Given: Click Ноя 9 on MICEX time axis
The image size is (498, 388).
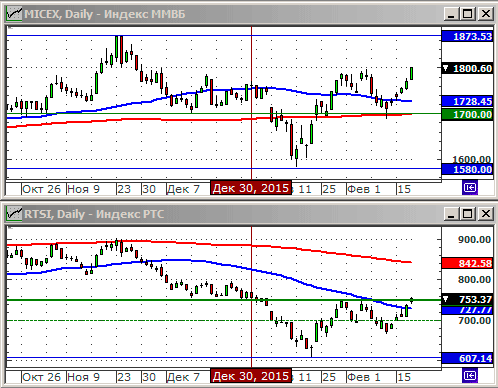Looking at the screenshot, I should (x=83, y=189).
